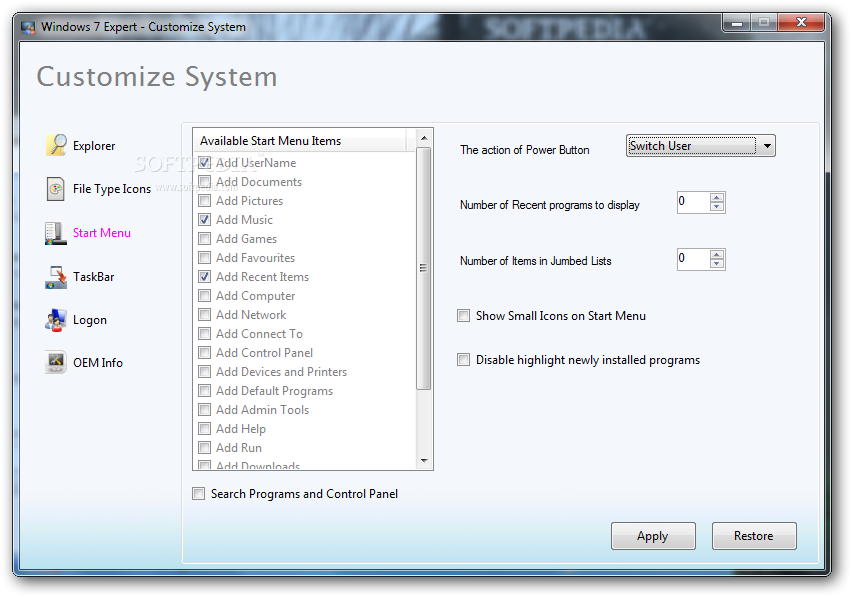852x597 pixels.
Task: Enable Add Control Panel checkbox
Action: (x=204, y=353)
